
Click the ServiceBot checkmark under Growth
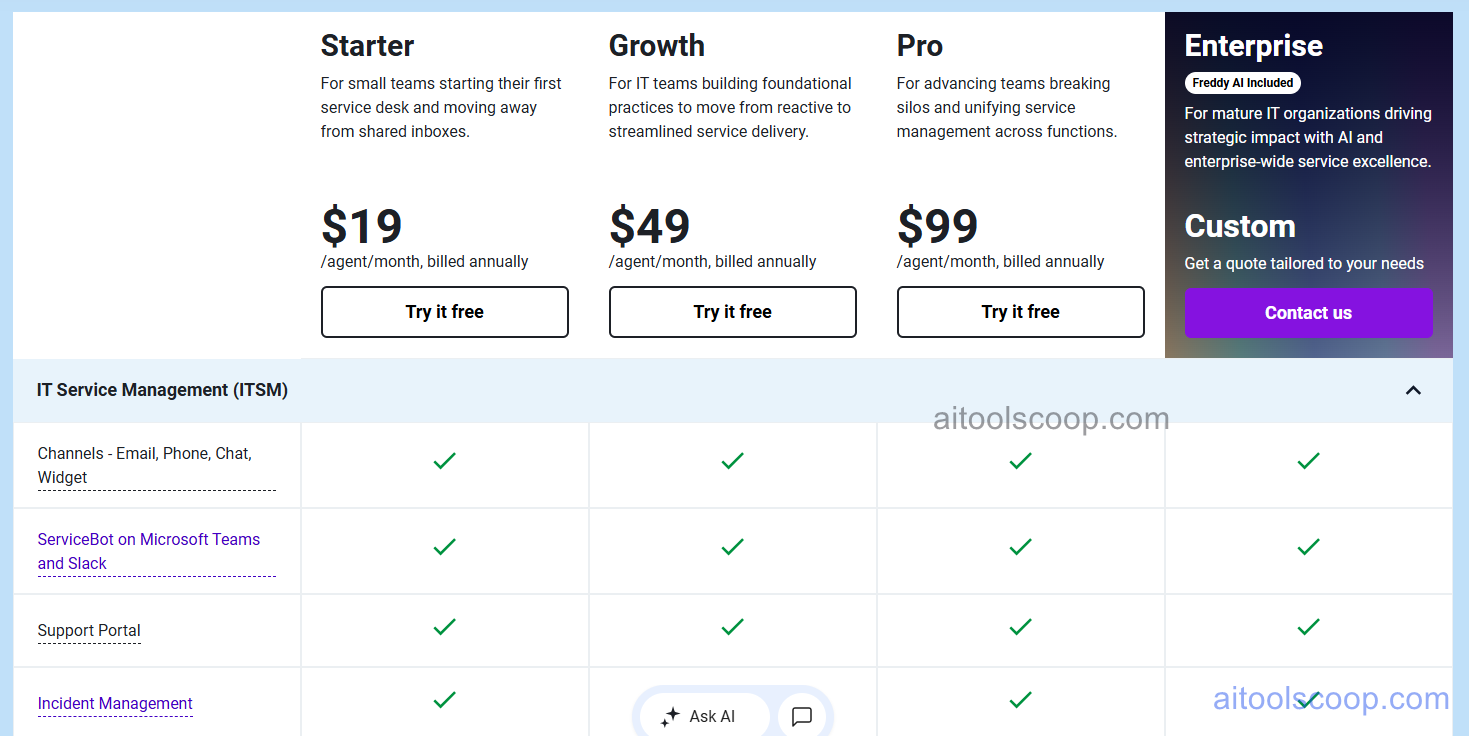click(732, 547)
